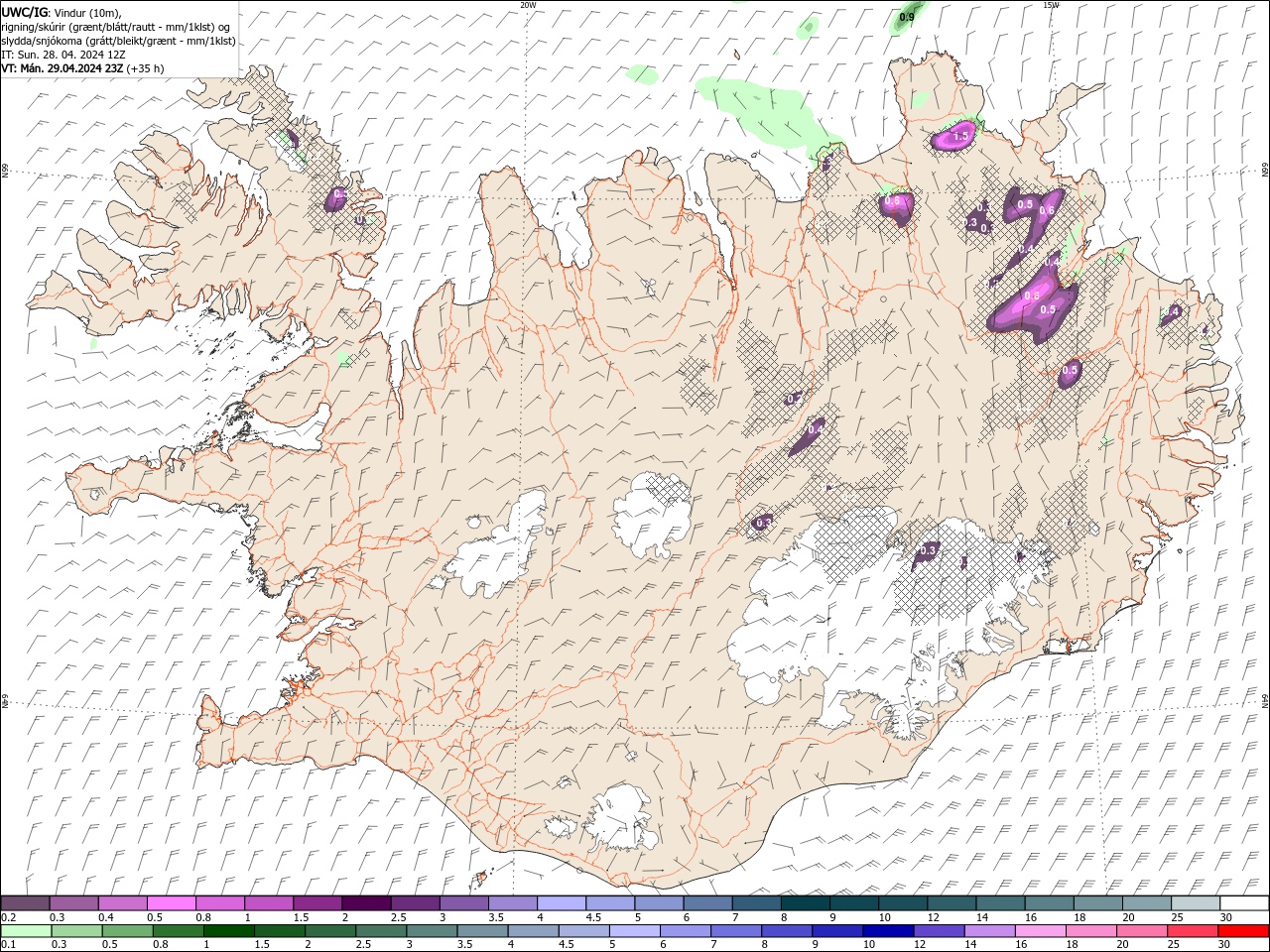Select valid time 'VT: Mán. 29.04.2024 23Z (+35 h)'
The width and height of the screenshot is (1270, 952).
click(x=83, y=68)
